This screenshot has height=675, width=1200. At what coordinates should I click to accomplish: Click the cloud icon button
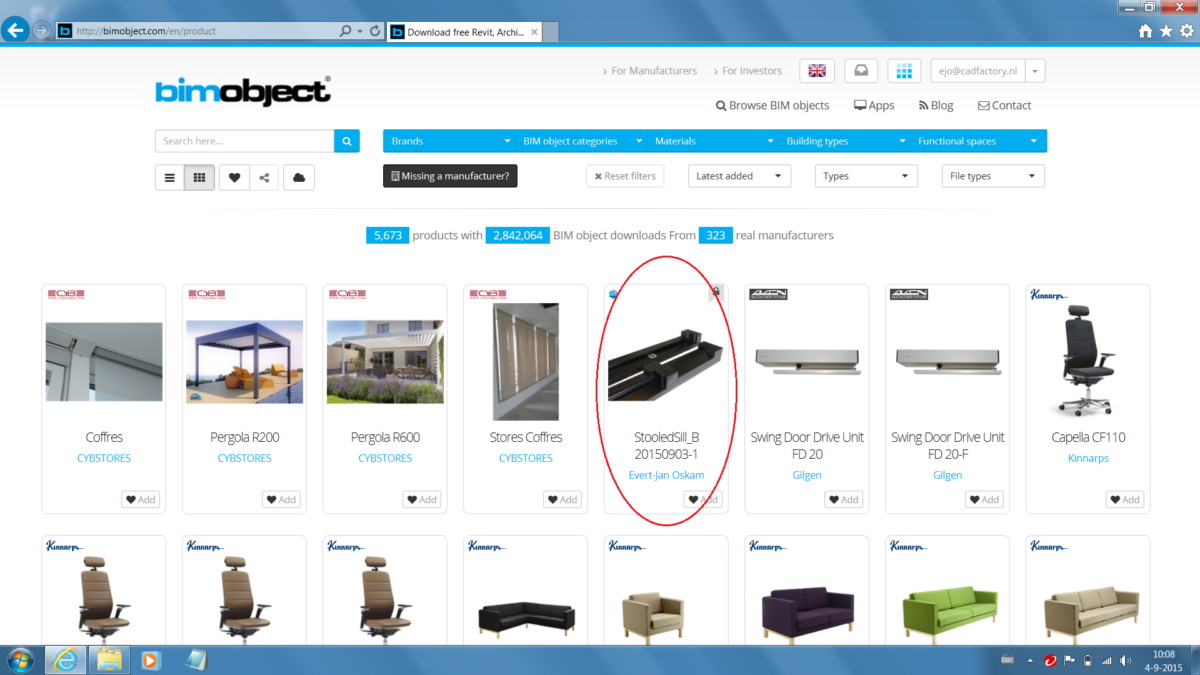[299, 178]
